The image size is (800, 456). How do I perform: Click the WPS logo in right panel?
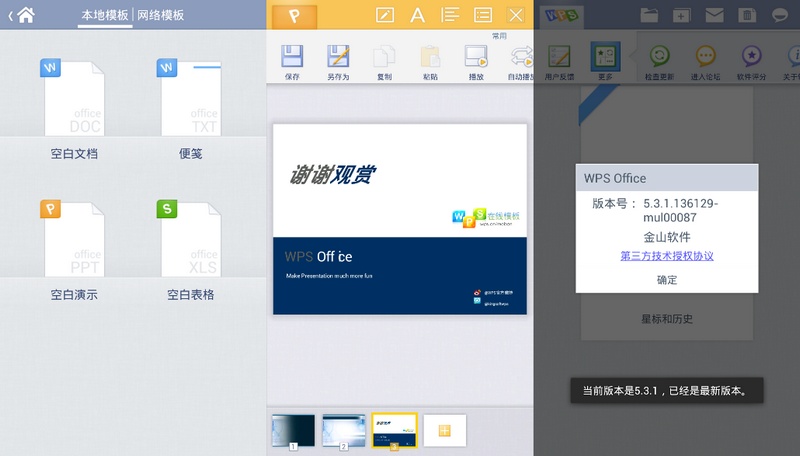click(561, 16)
